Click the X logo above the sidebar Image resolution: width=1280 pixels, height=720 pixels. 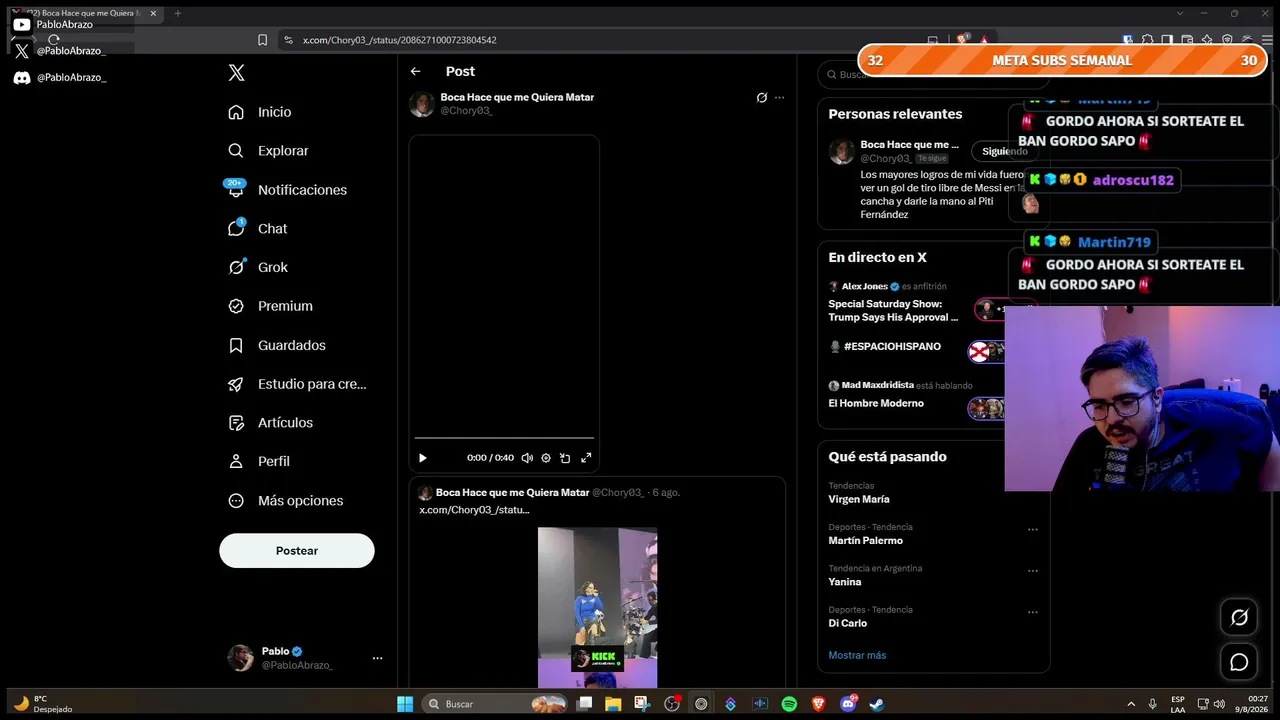tap(236, 73)
